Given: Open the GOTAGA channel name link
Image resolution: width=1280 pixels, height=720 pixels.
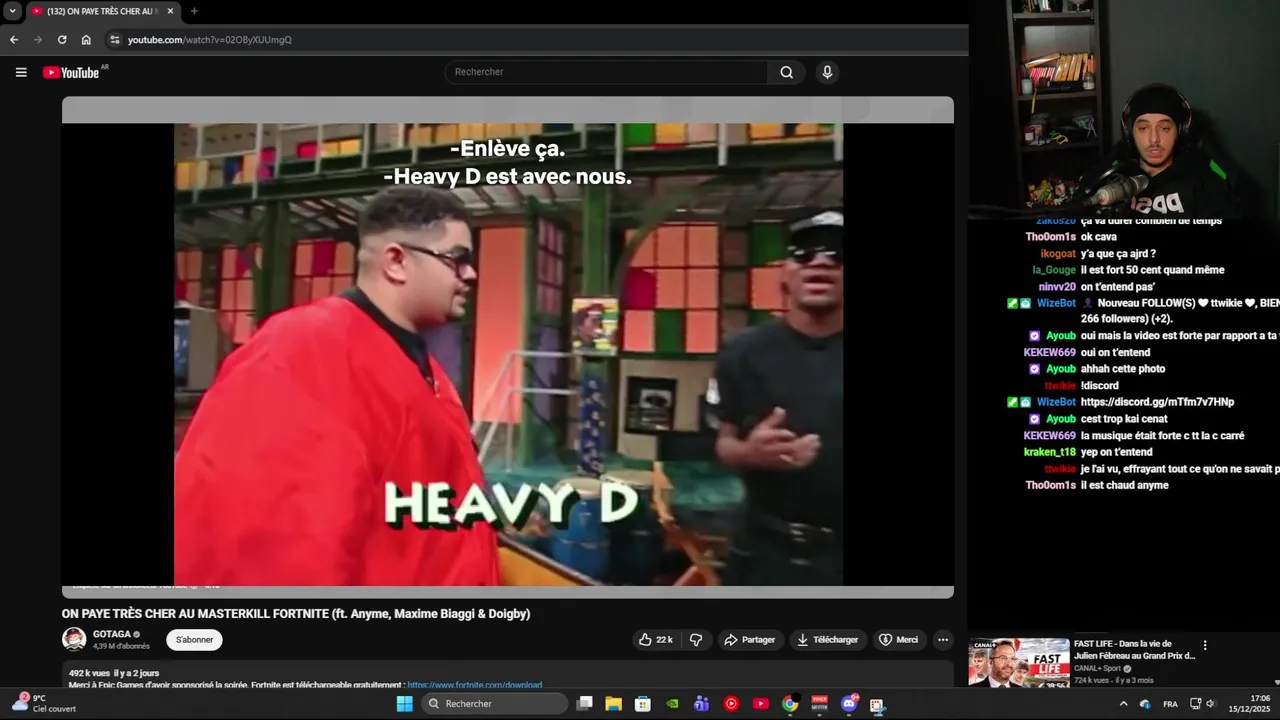Looking at the screenshot, I should [x=112, y=634].
